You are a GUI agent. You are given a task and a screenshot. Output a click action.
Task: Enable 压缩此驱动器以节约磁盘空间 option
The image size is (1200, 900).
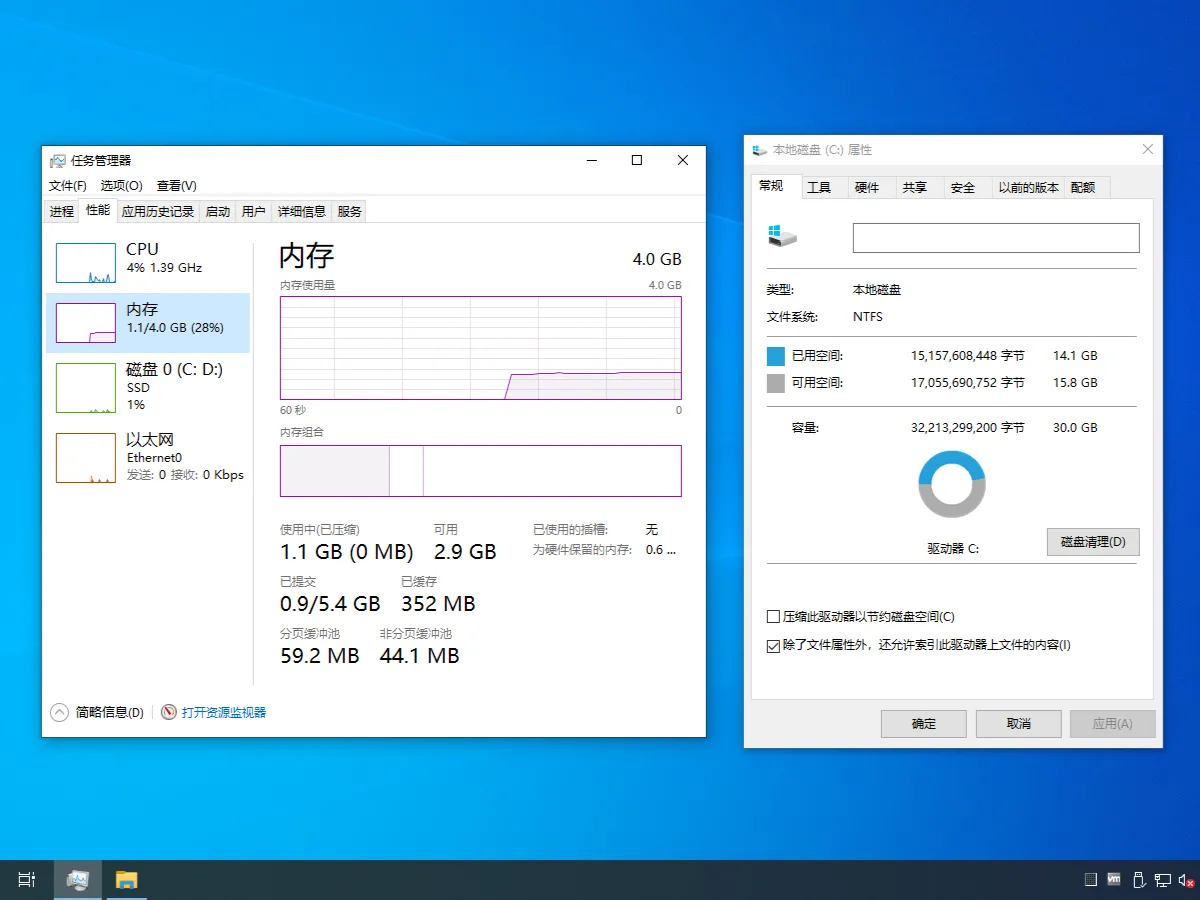(773, 617)
